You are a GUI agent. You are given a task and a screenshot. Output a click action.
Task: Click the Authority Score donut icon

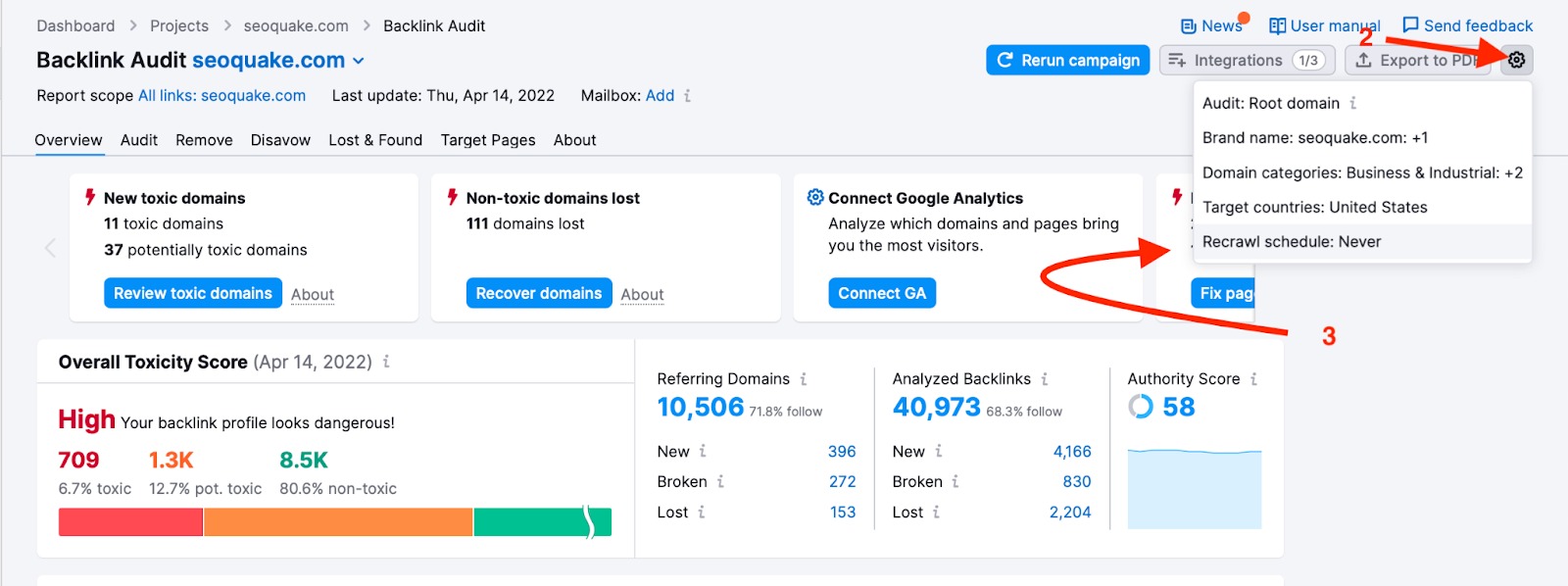1141,406
